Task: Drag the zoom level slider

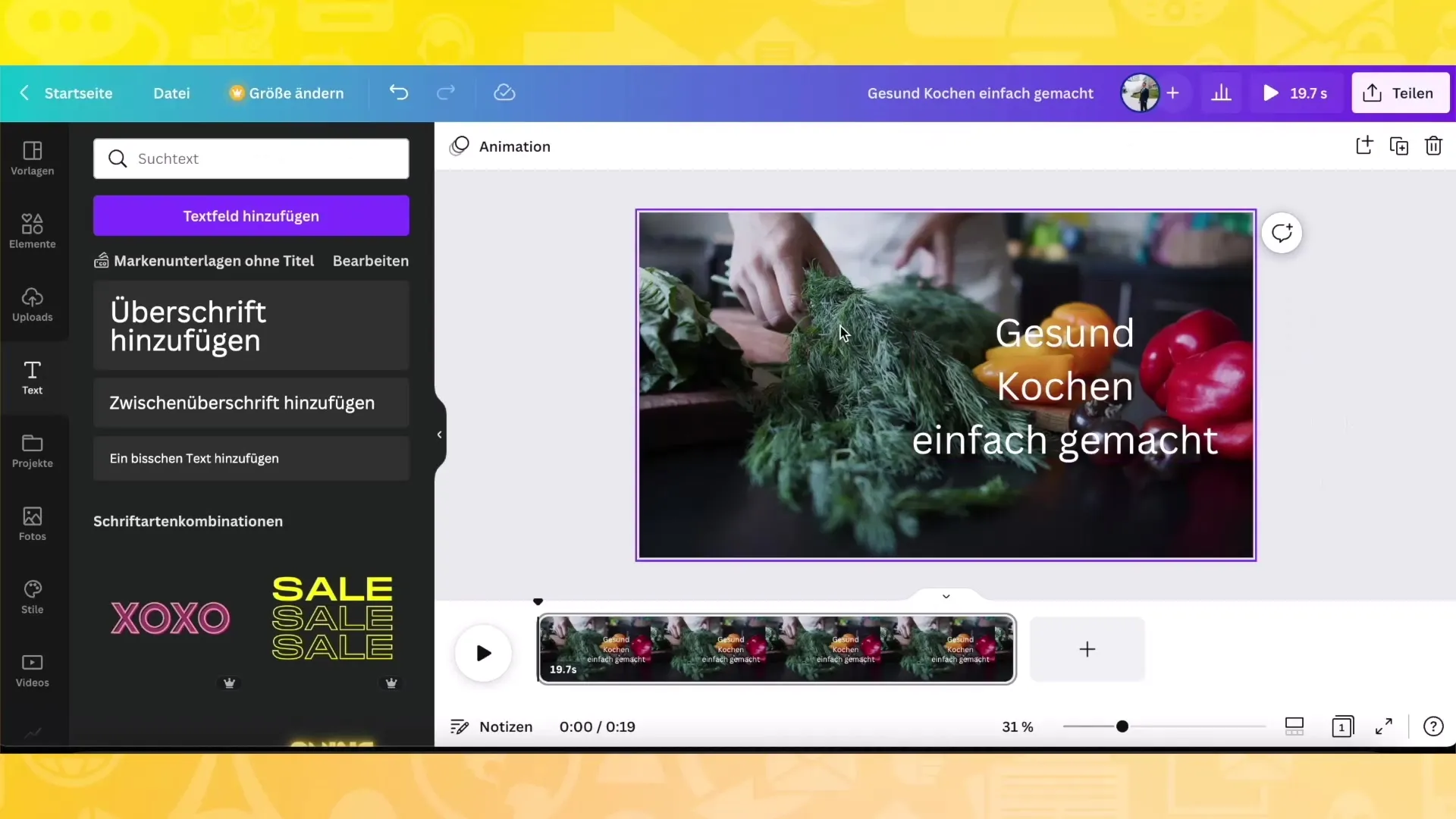Action: [1122, 726]
